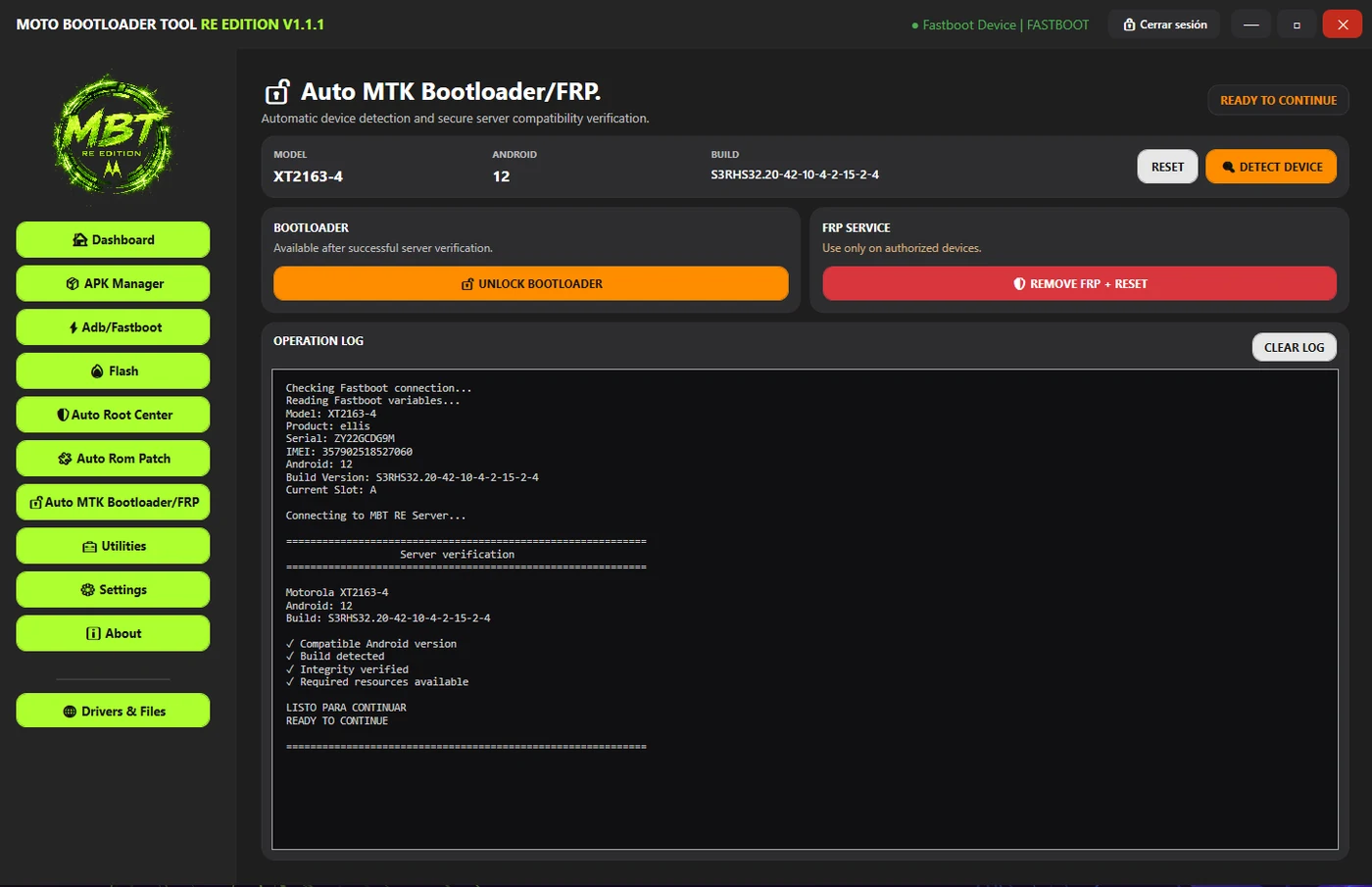
Task: Click 'Connecting to MBT RE Server...' log line
Action: click(375, 516)
